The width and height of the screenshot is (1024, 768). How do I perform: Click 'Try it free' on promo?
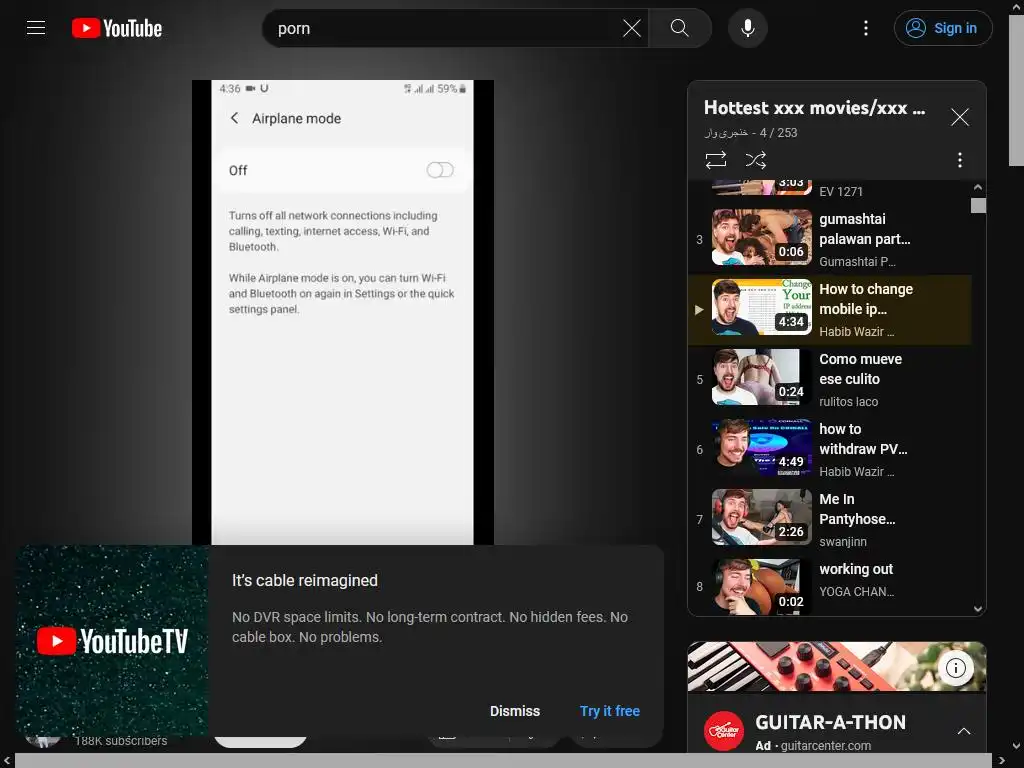coord(609,711)
